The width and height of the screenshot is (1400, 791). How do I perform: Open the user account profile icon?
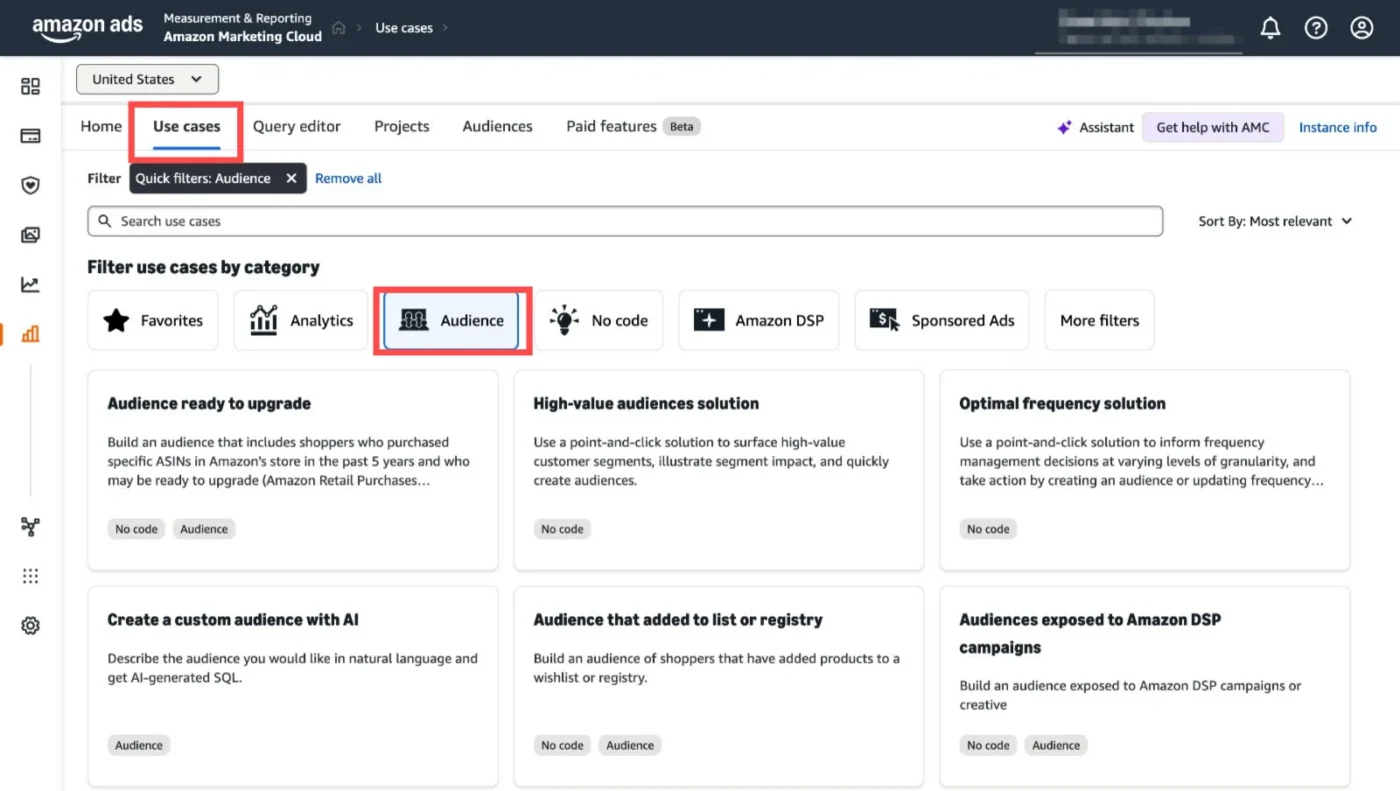point(1361,28)
